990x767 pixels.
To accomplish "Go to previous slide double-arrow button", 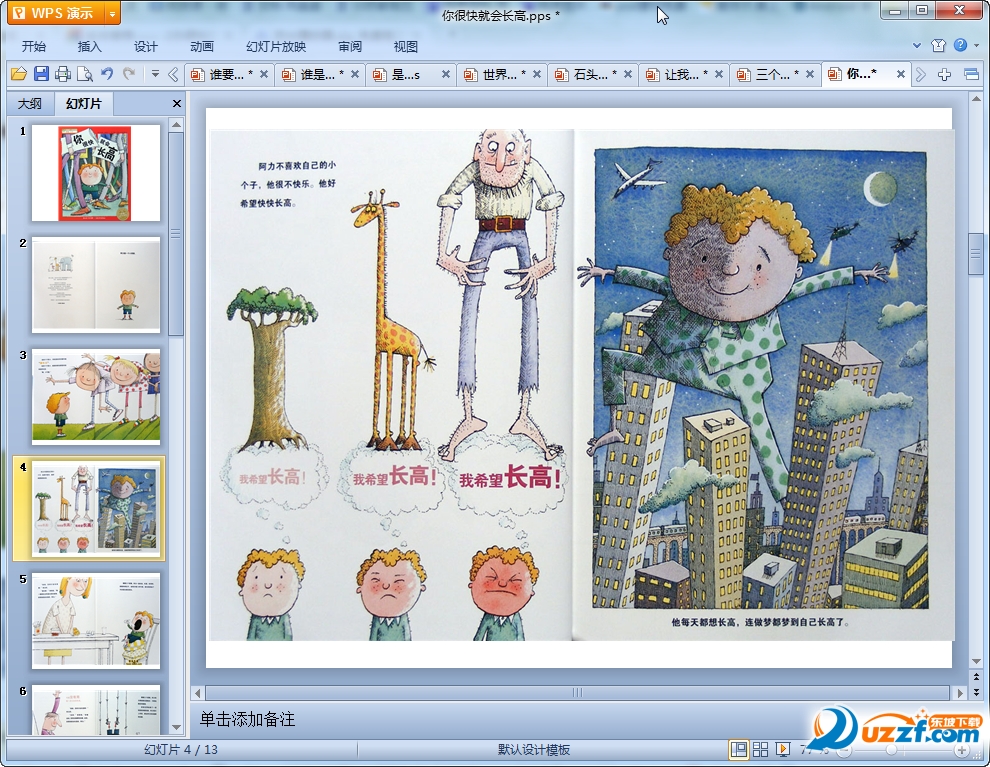I will [976, 677].
